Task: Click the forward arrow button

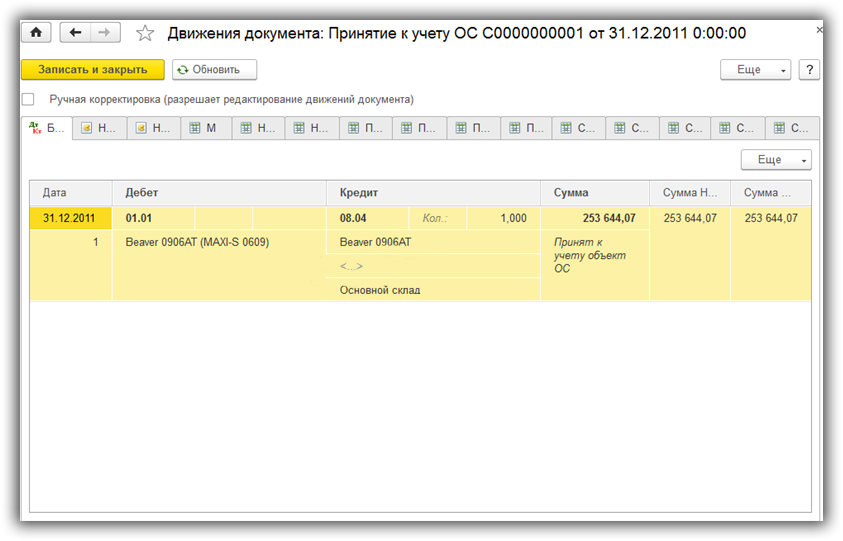Action: coord(104,33)
